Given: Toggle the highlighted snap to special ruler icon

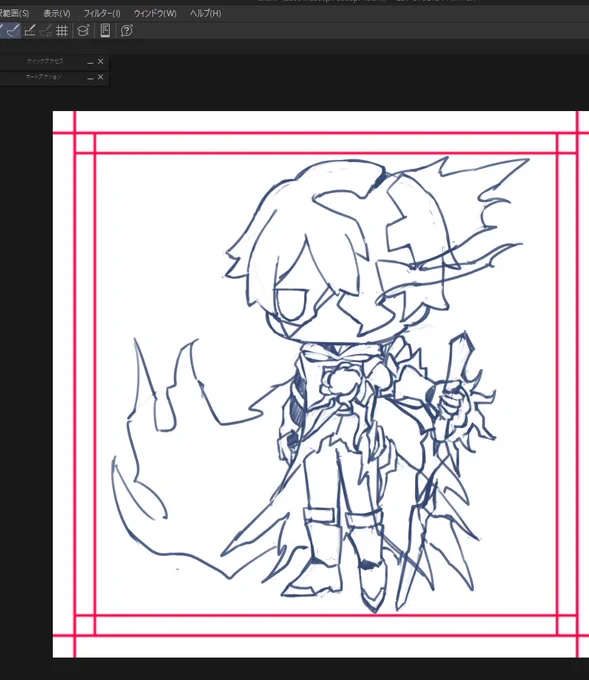Looking at the screenshot, I should (13, 30).
